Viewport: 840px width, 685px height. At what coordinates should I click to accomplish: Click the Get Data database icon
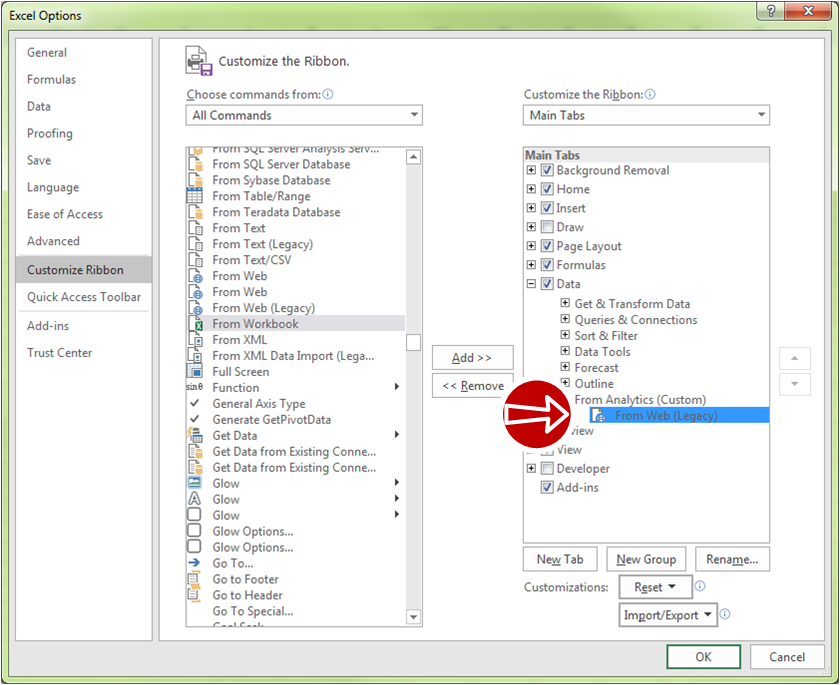point(195,436)
